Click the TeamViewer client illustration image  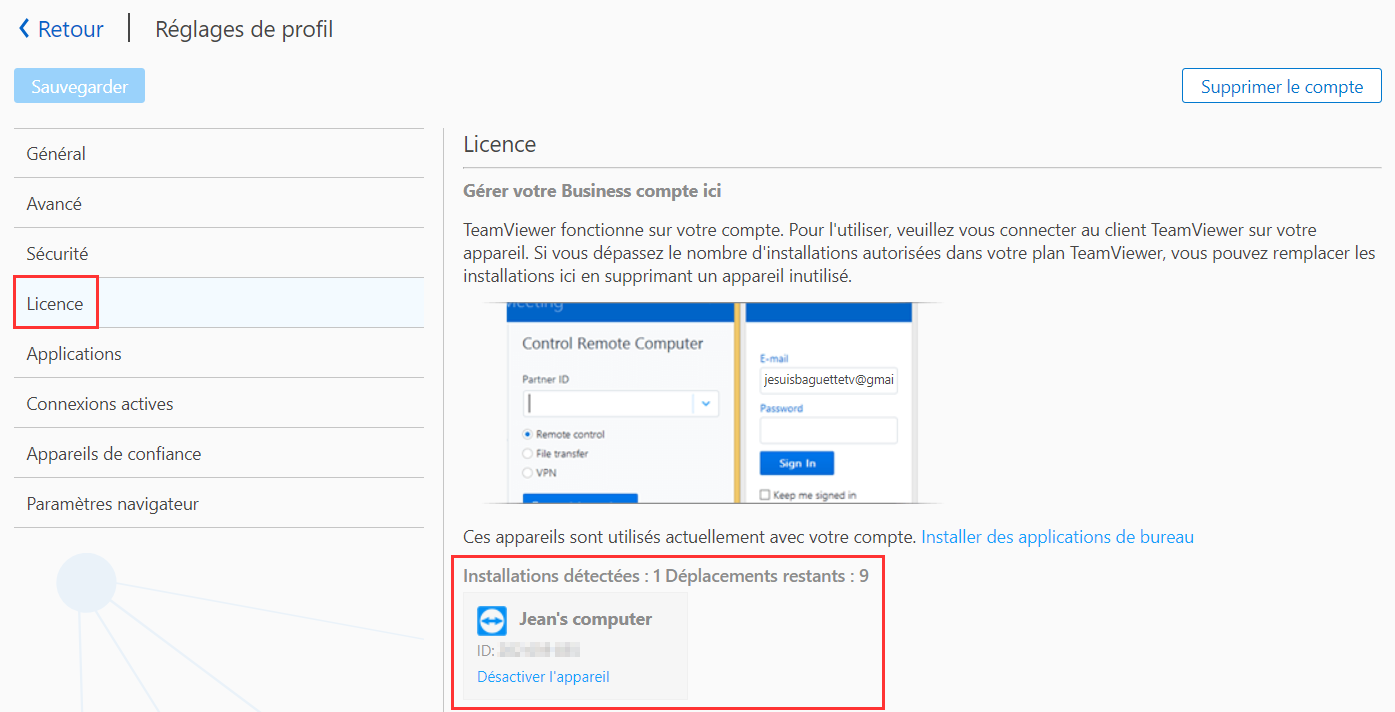point(713,402)
